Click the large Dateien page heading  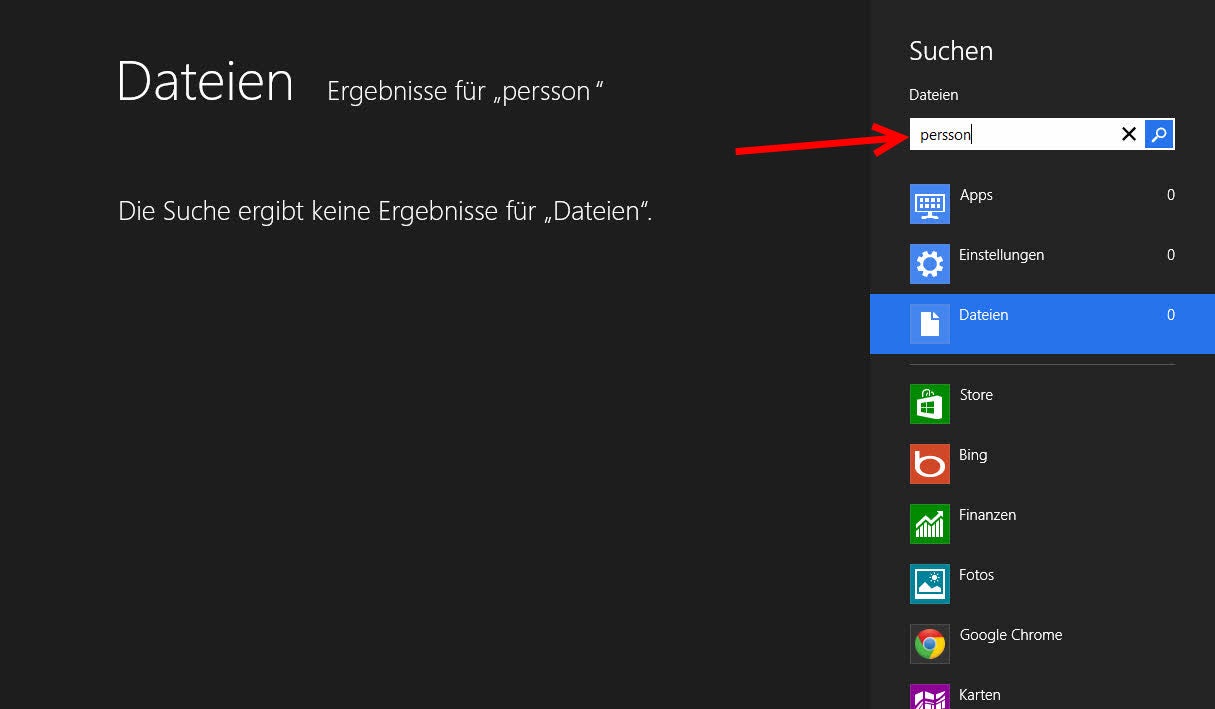pyautogui.click(x=205, y=82)
